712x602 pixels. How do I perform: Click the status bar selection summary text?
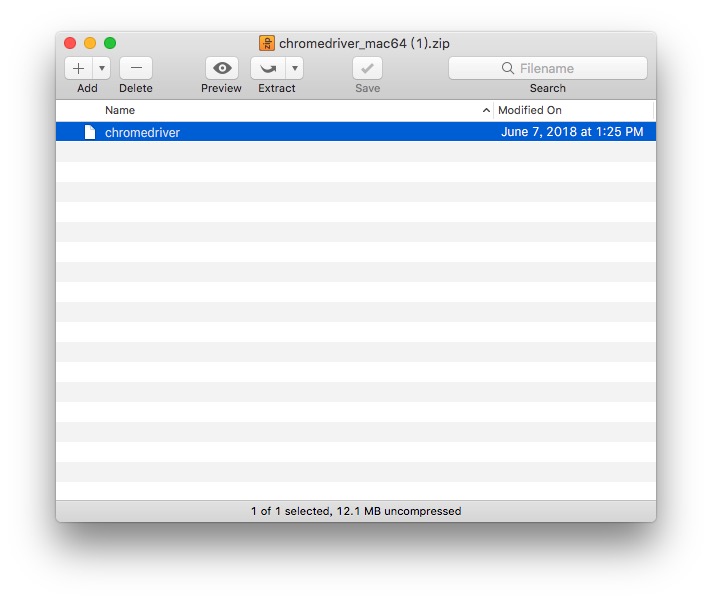click(x=356, y=511)
